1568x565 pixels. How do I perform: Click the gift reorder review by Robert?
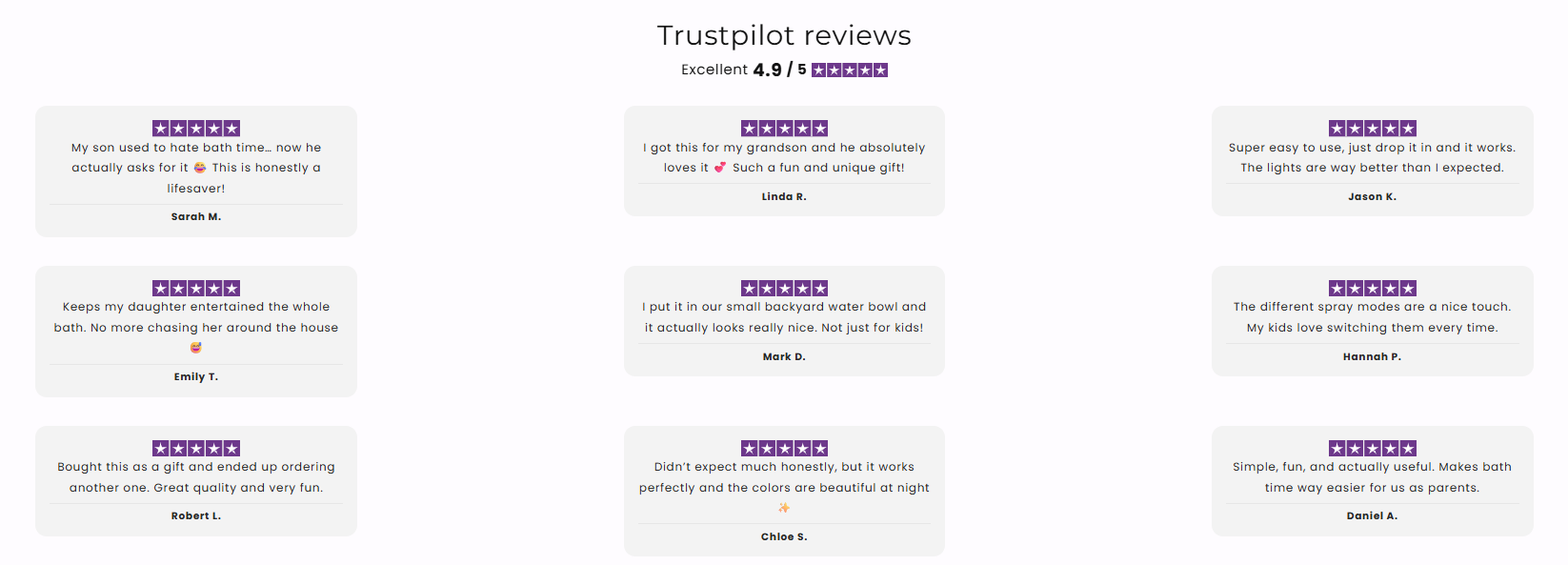[196, 477]
